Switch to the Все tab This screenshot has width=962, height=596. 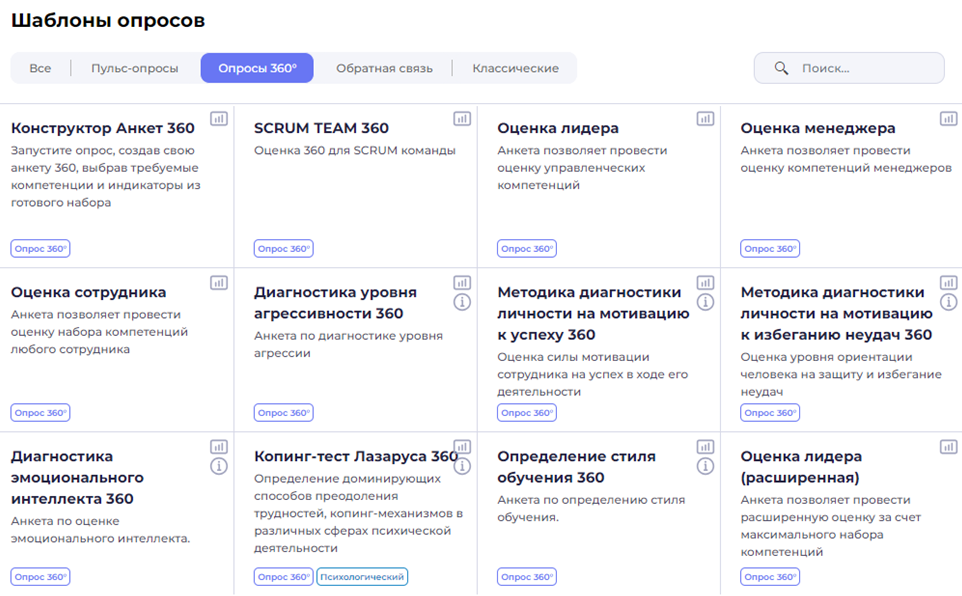[x=40, y=68]
